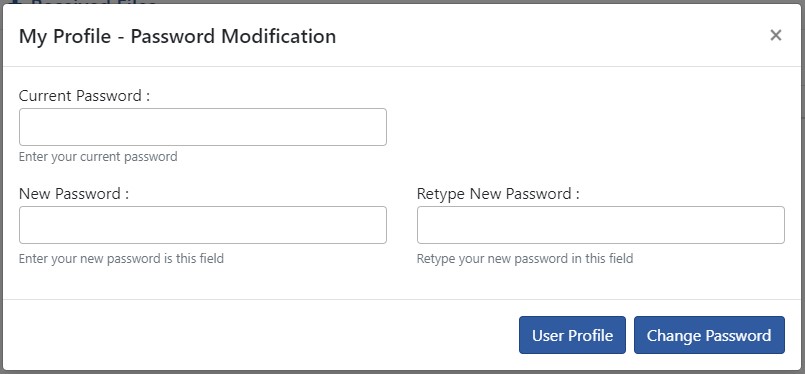Go back via the User Profile button
The width and height of the screenshot is (805, 374).
click(x=572, y=335)
